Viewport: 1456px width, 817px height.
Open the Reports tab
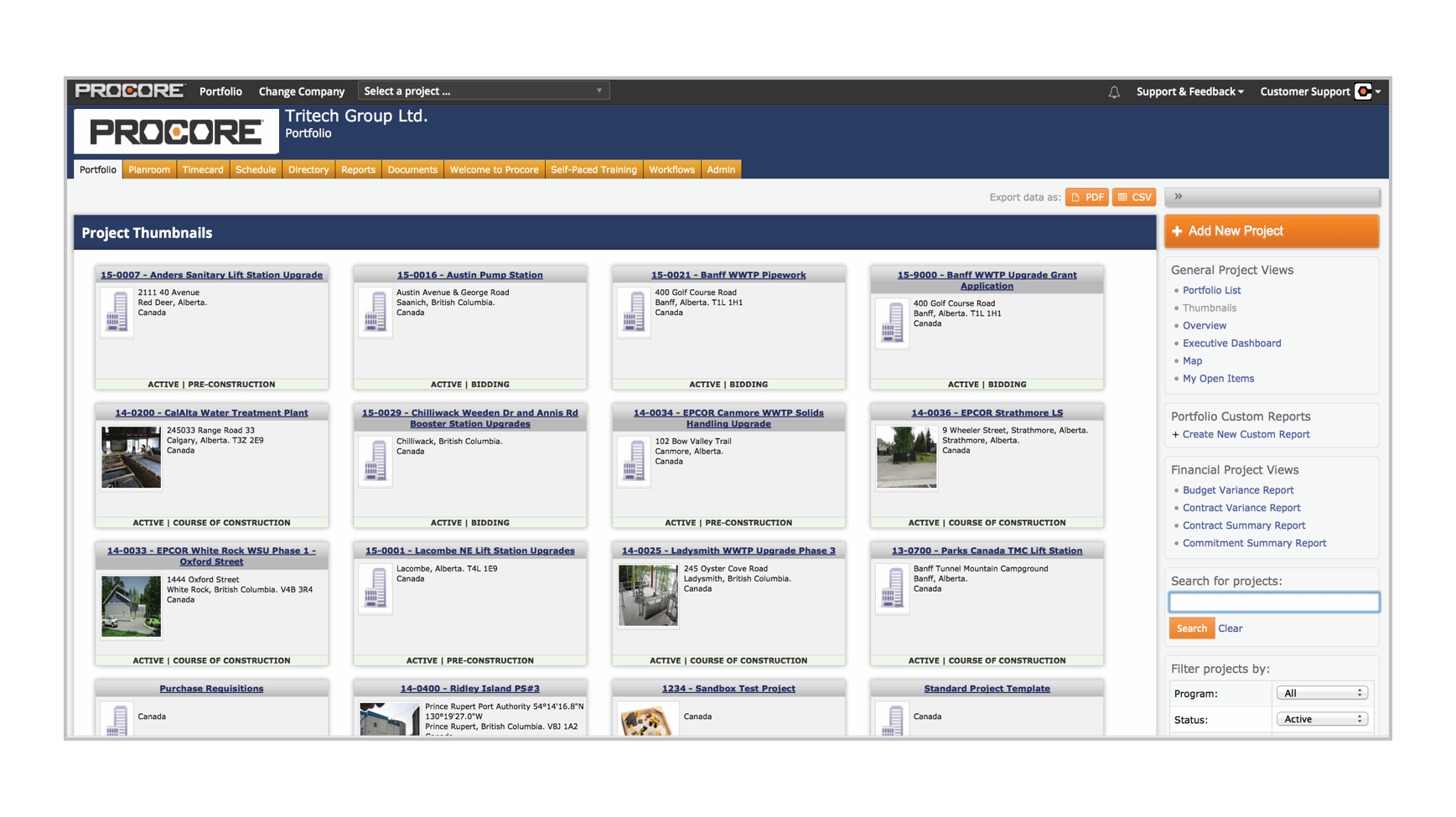tap(358, 169)
